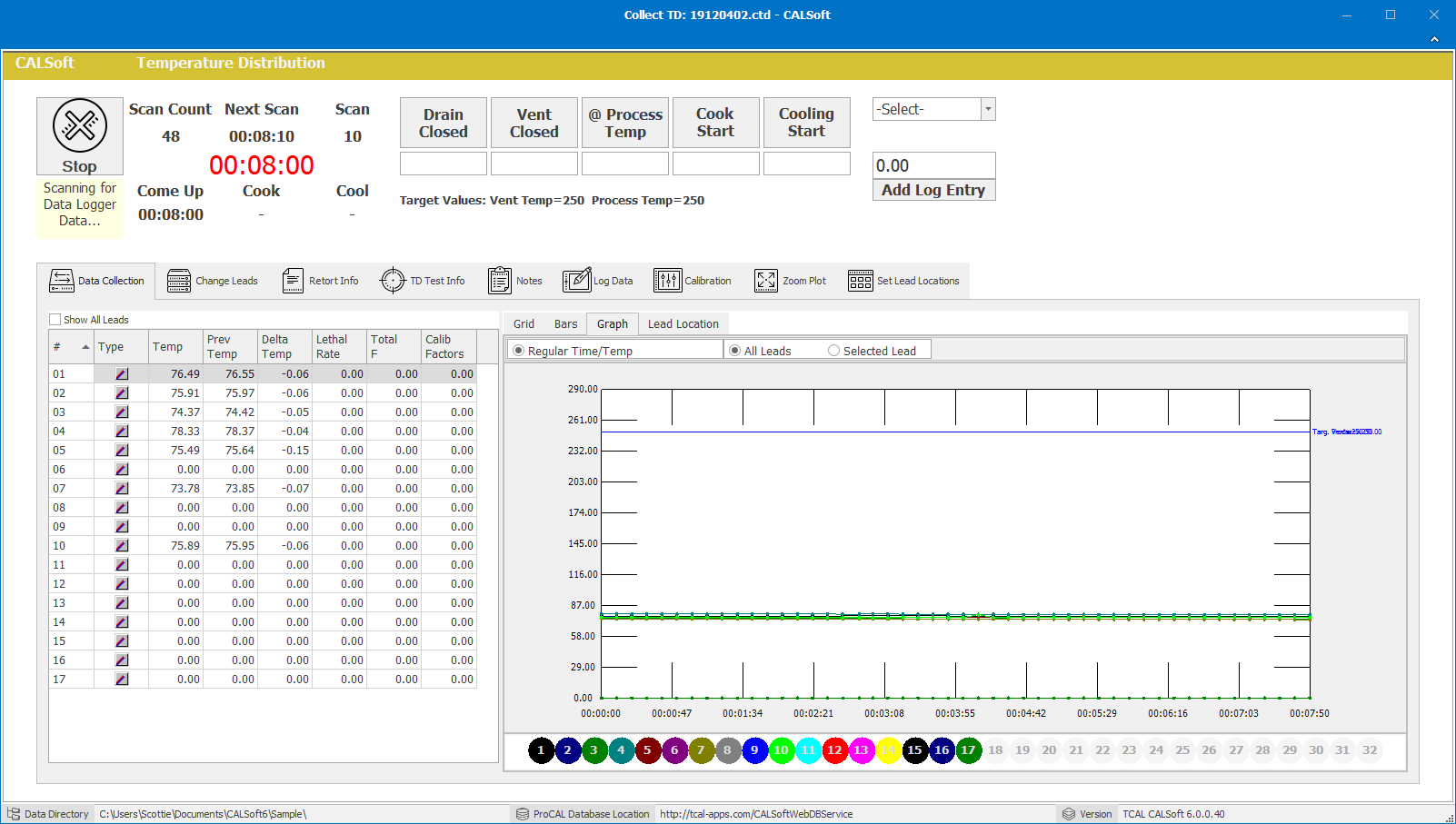Click the Cooling Start button
This screenshot has width=1456, height=824.
pyautogui.click(x=807, y=123)
